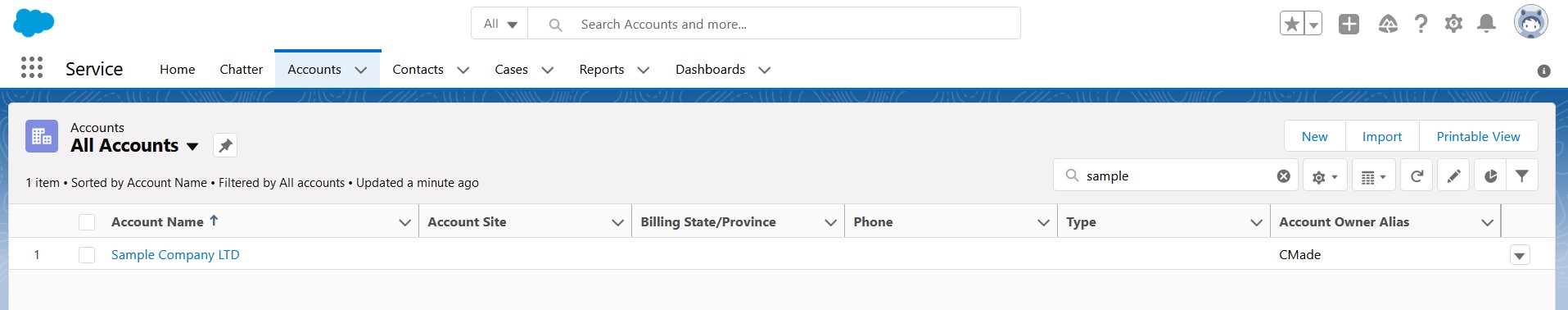
Task: Open the pencil edit list icon
Action: 1453,176
